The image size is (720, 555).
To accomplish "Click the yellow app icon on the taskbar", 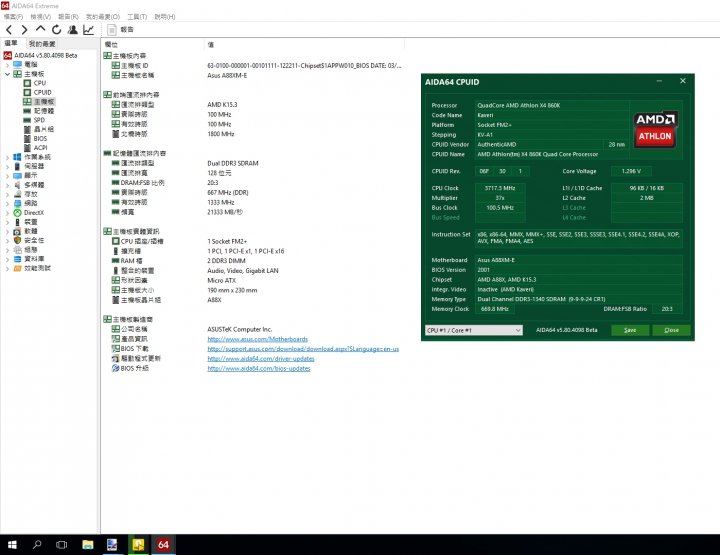I will click(138, 544).
